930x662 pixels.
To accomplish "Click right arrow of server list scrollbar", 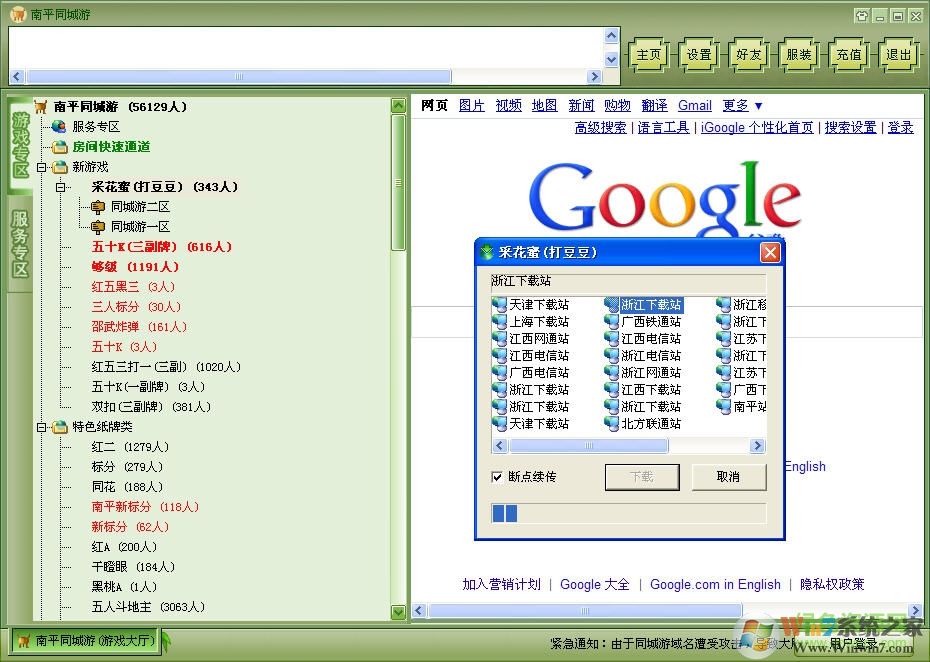I will pyautogui.click(x=759, y=446).
